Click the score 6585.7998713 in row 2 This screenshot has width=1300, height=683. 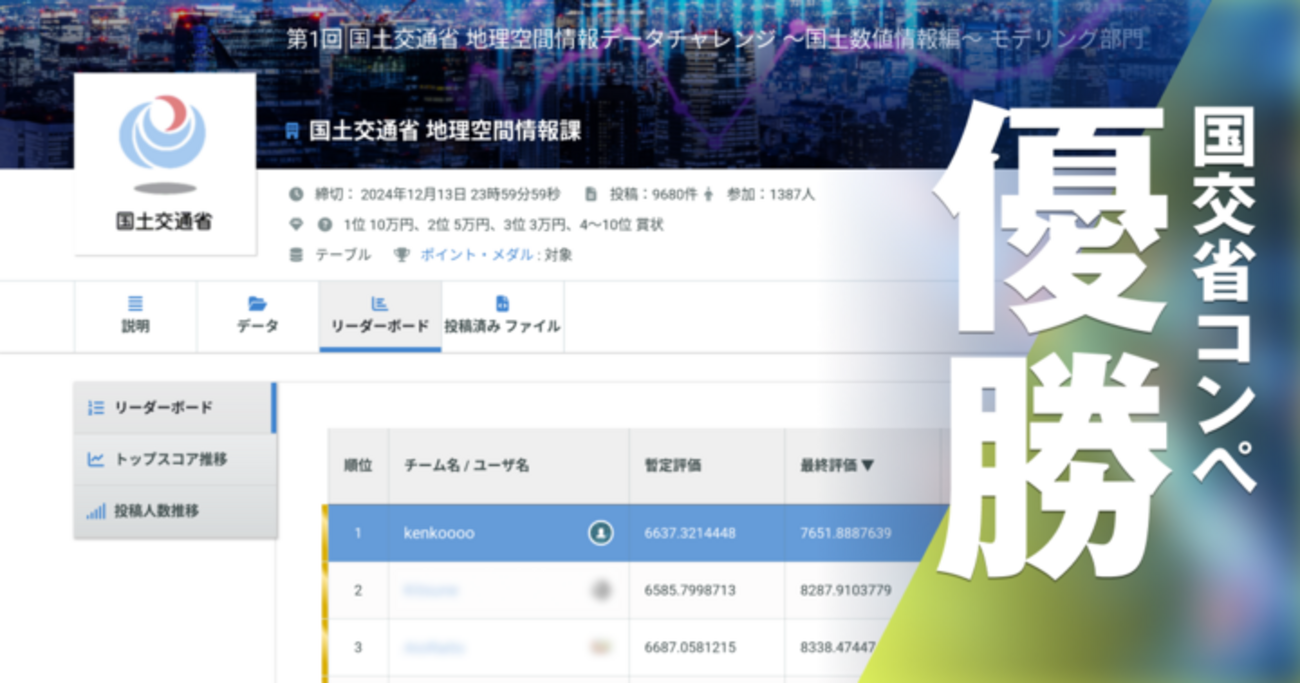[x=690, y=591]
